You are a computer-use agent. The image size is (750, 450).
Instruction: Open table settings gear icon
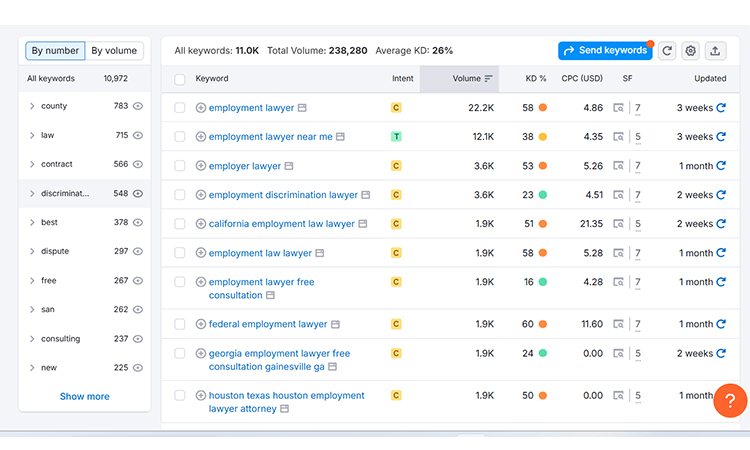pyautogui.click(x=690, y=51)
